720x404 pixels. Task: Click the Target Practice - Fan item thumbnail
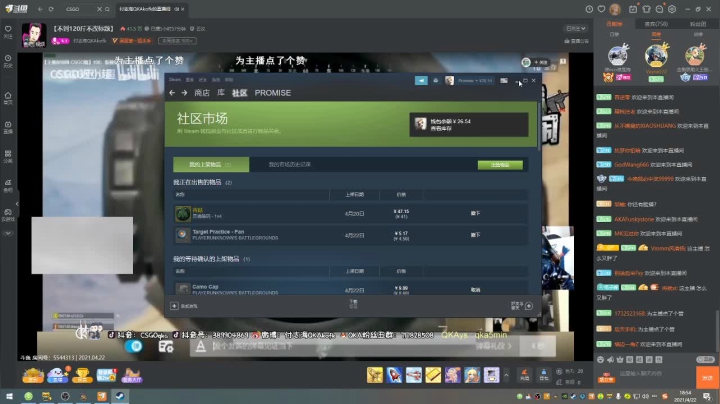pos(182,235)
